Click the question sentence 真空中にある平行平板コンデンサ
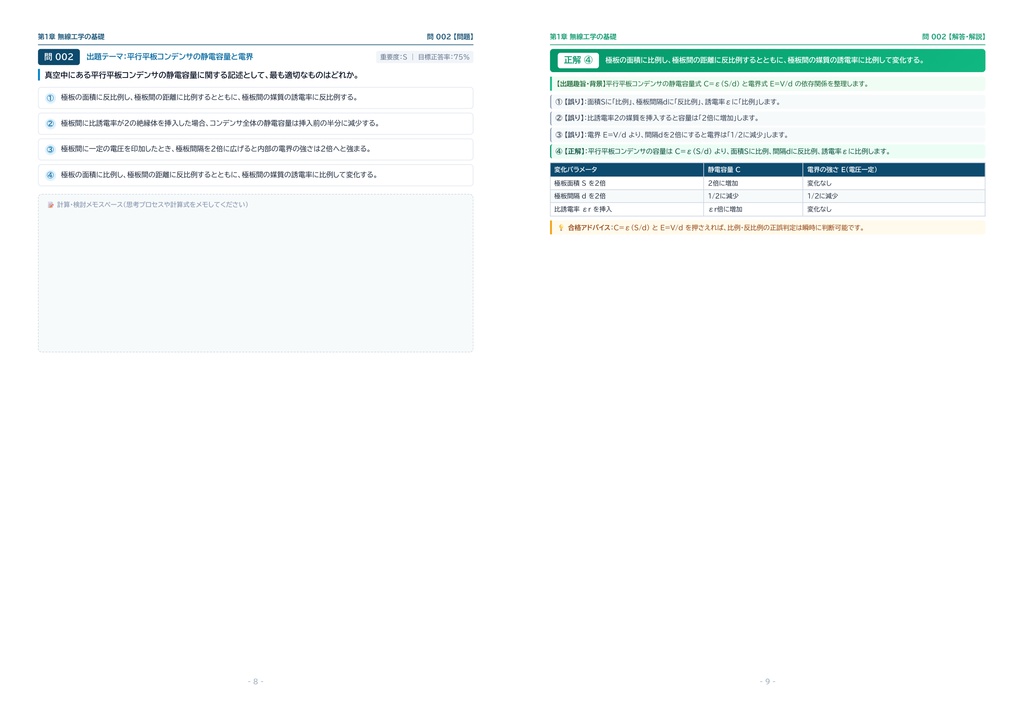The width and height of the screenshot is (1024, 724). click(201, 75)
